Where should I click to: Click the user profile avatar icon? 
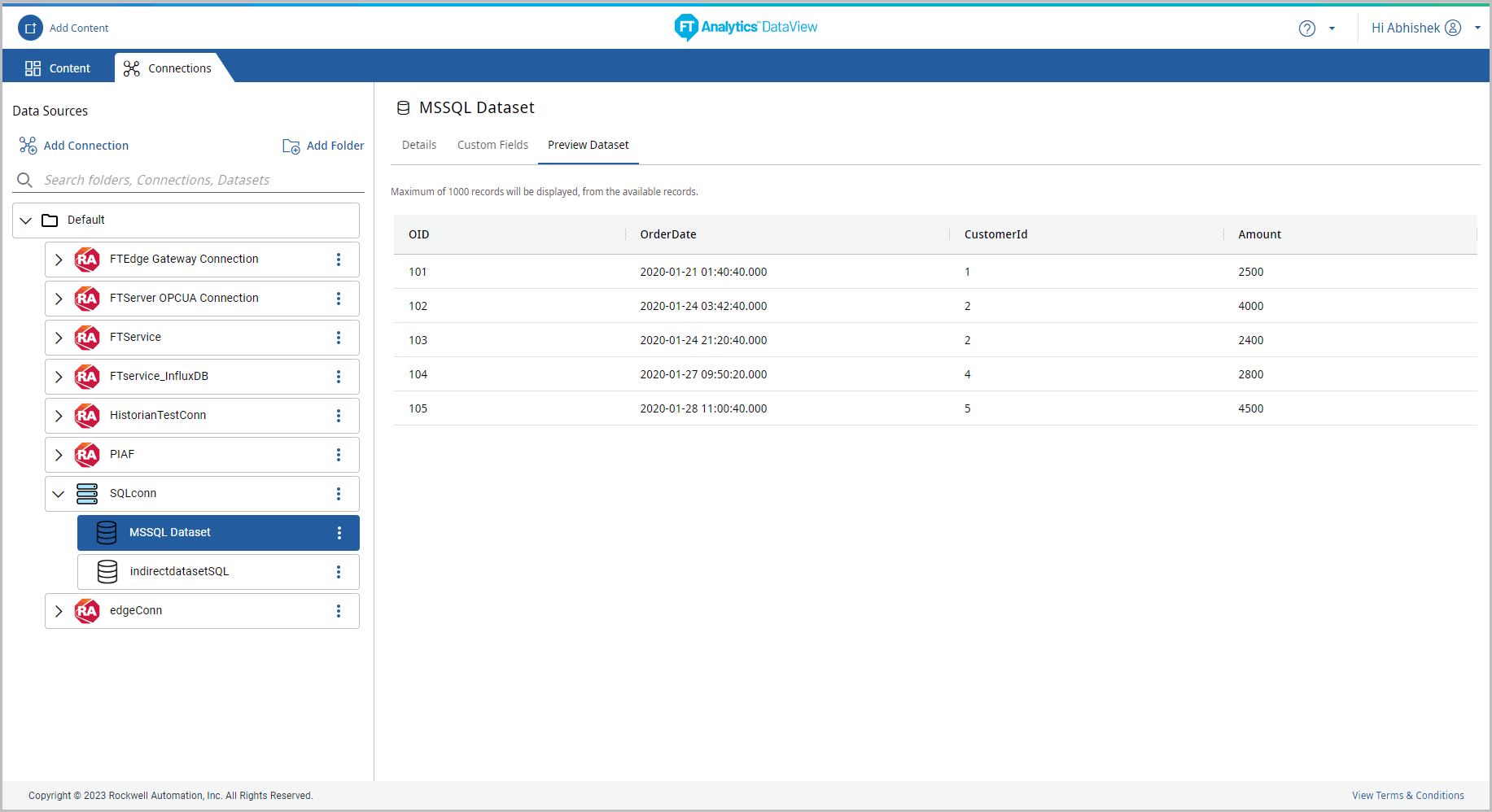(x=1453, y=28)
